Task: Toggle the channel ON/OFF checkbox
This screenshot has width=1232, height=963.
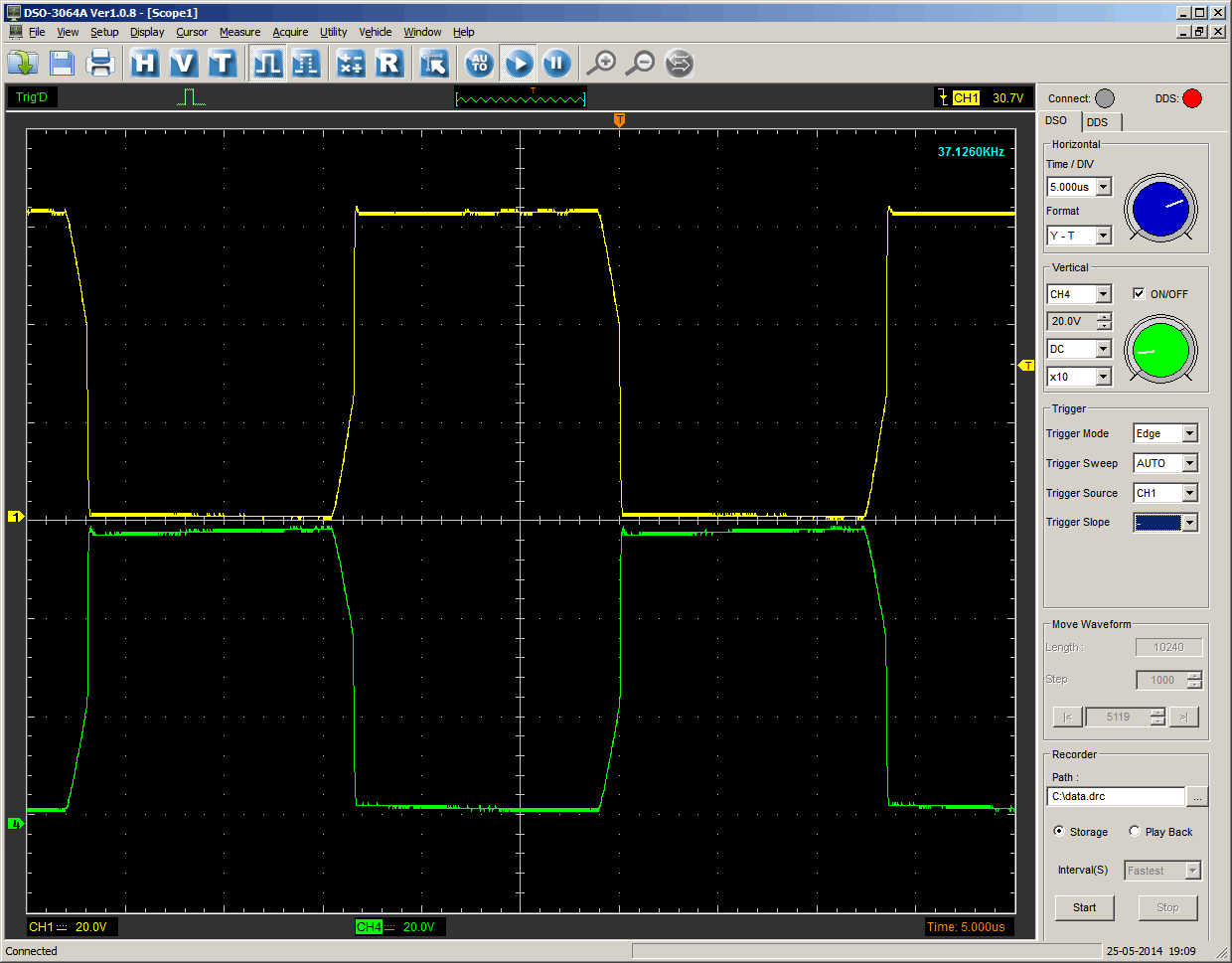Action: click(1139, 293)
